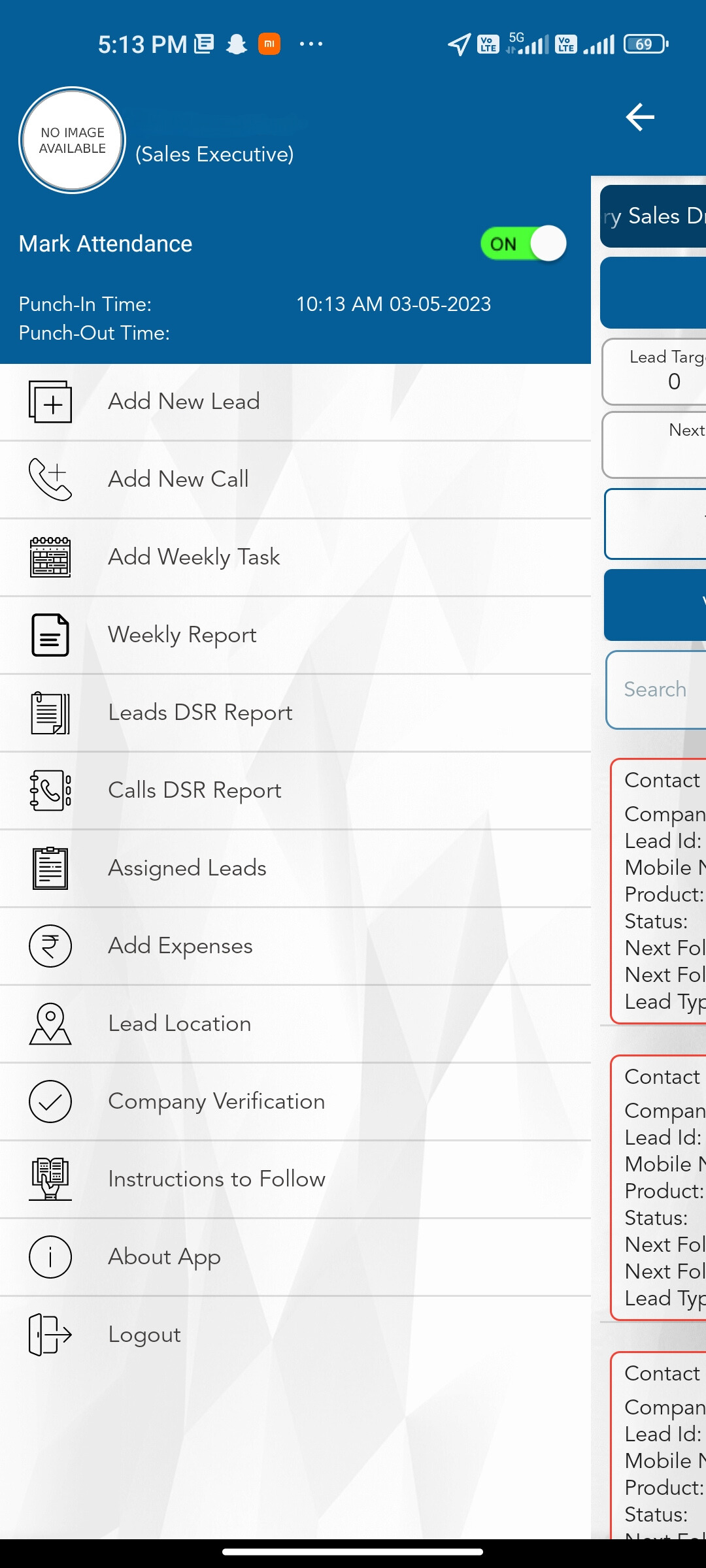The width and height of the screenshot is (706, 1568).
Task: Click the Logout door icon
Action: coord(50,1335)
